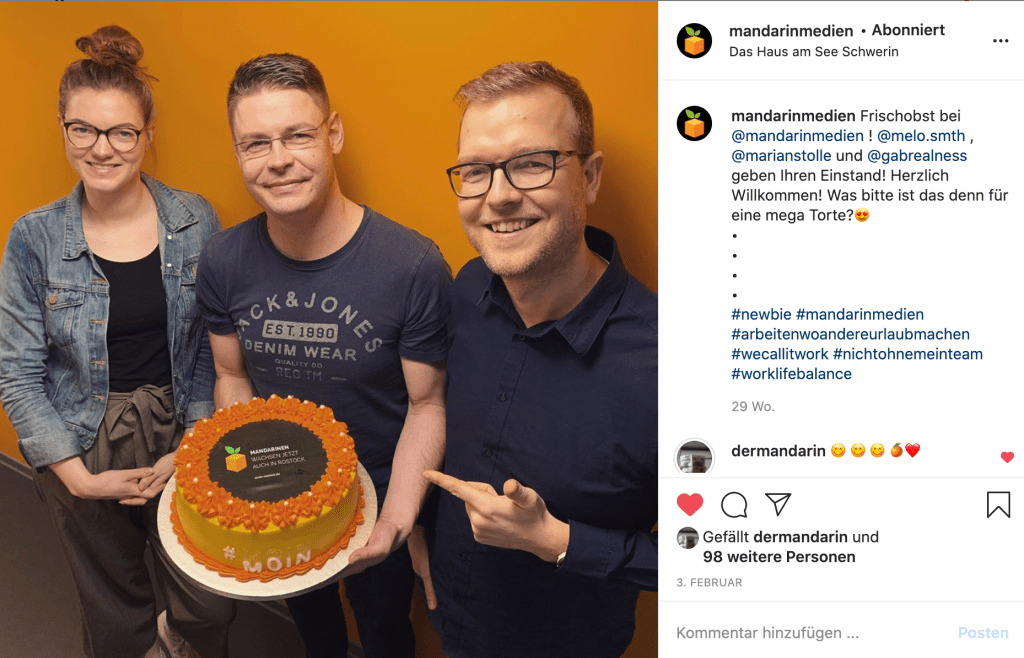Toggle like on dermandarin's comment heart
The width and height of the screenshot is (1024, 658).
[1007, 457]
